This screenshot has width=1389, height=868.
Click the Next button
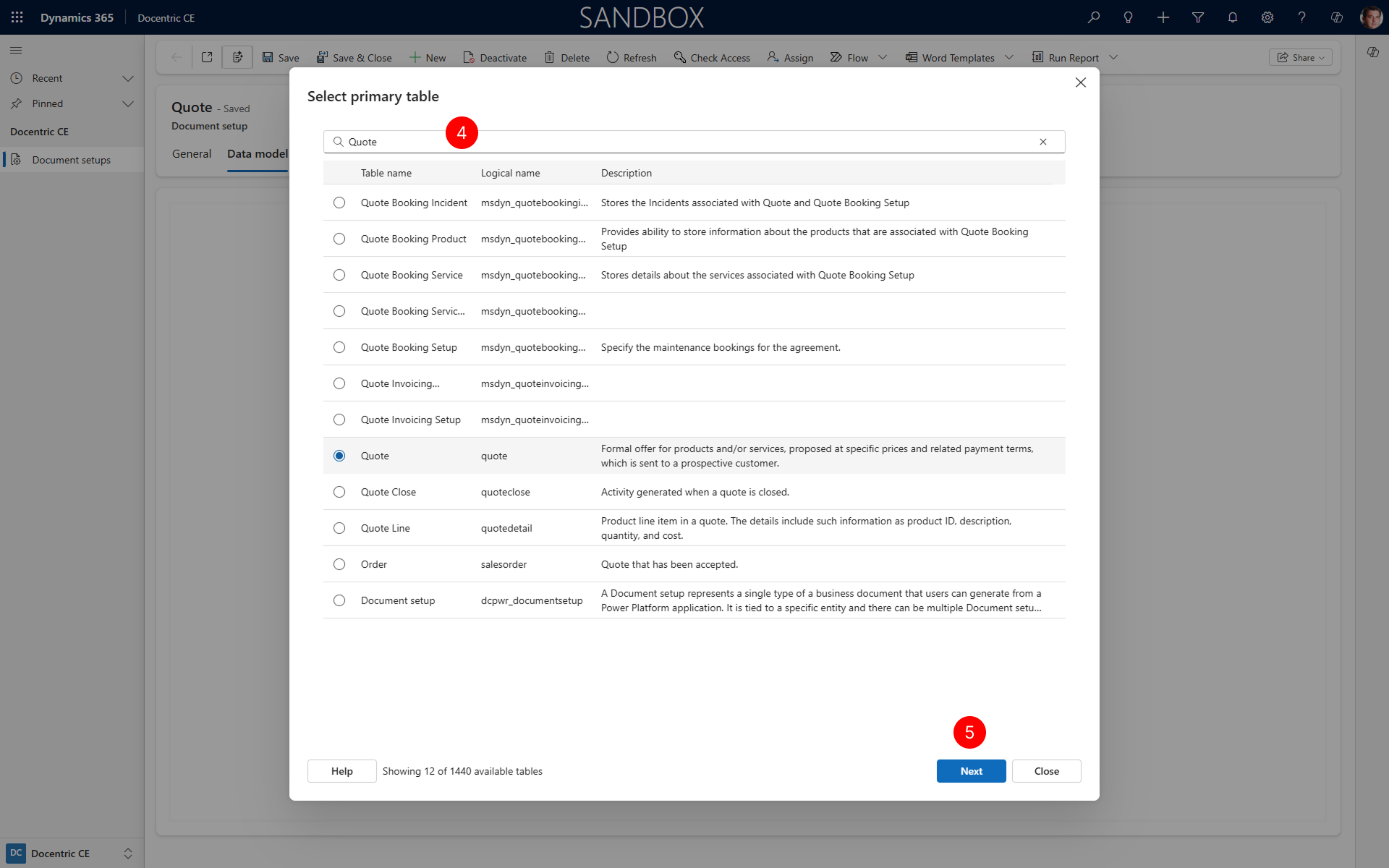(971, 771)
